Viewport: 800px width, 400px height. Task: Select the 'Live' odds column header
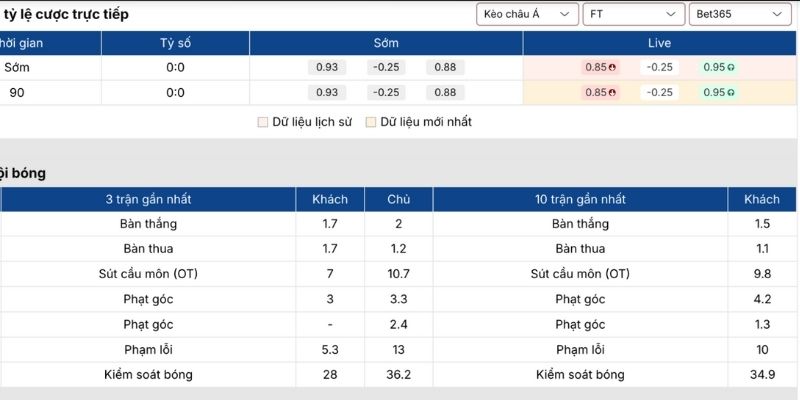[x=660, y=43]
